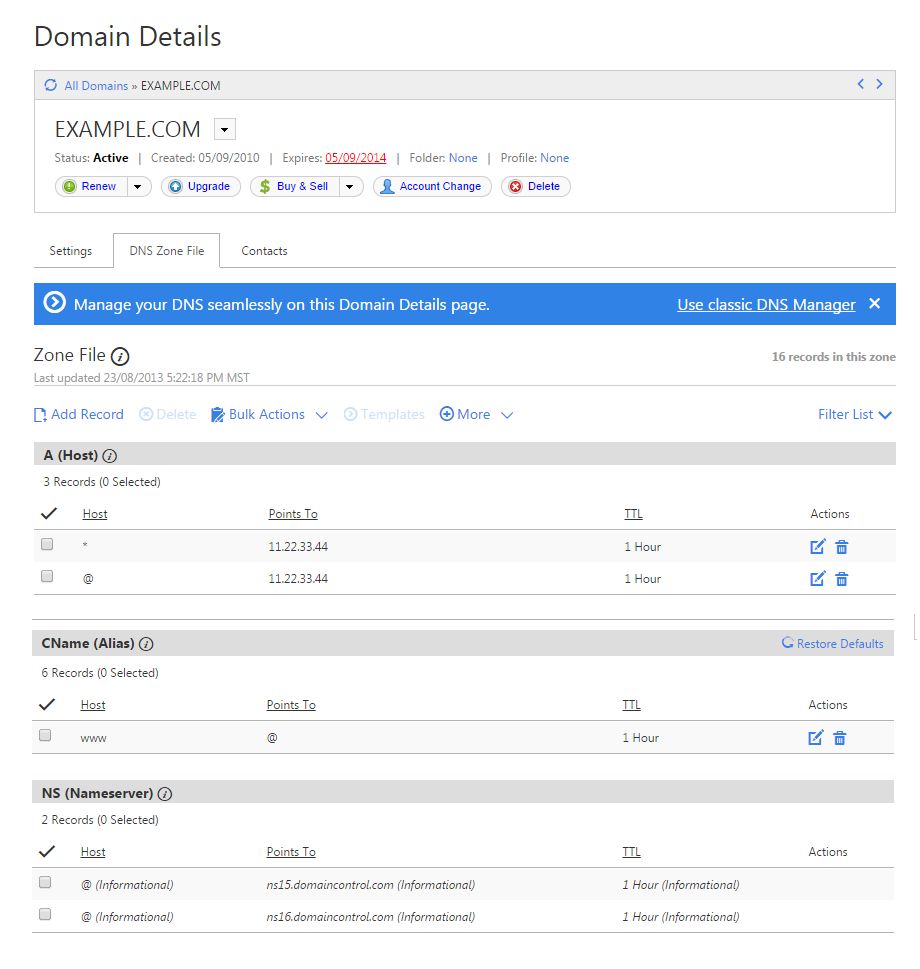The height and width of the screenshot is (969, 920).
Task: Click the Profile None link
Action: (554, 158)
